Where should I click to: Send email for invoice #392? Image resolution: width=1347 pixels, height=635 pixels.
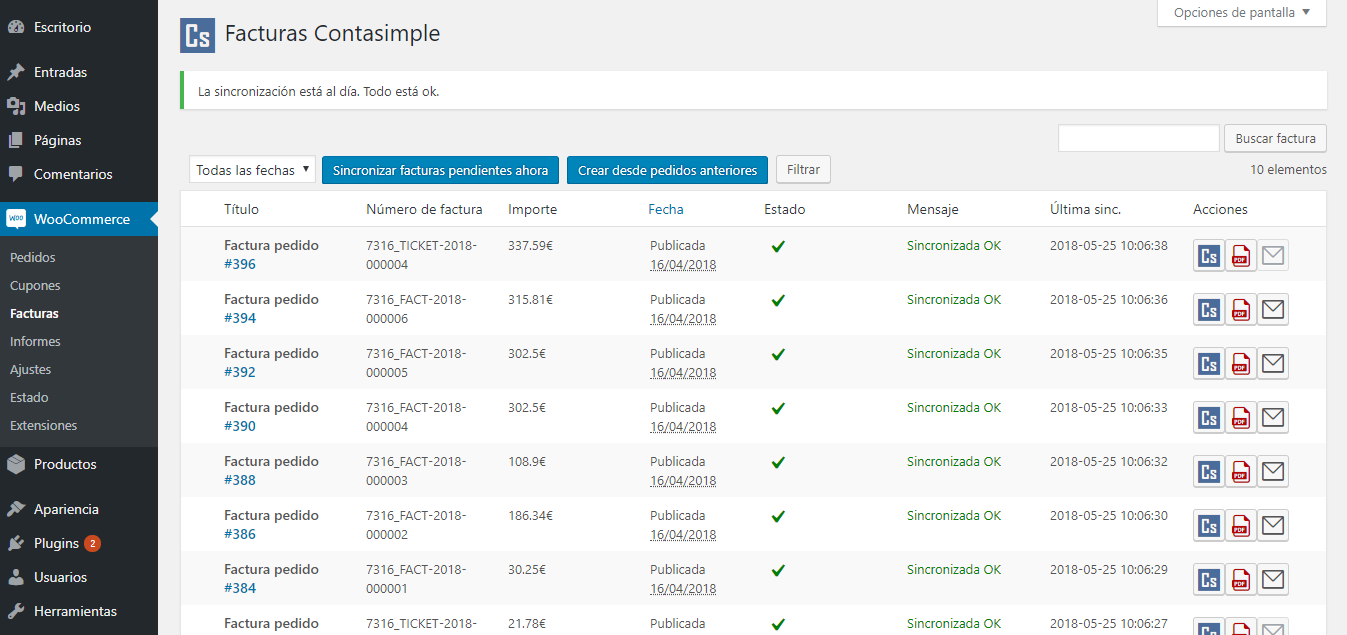(1273, 364)
